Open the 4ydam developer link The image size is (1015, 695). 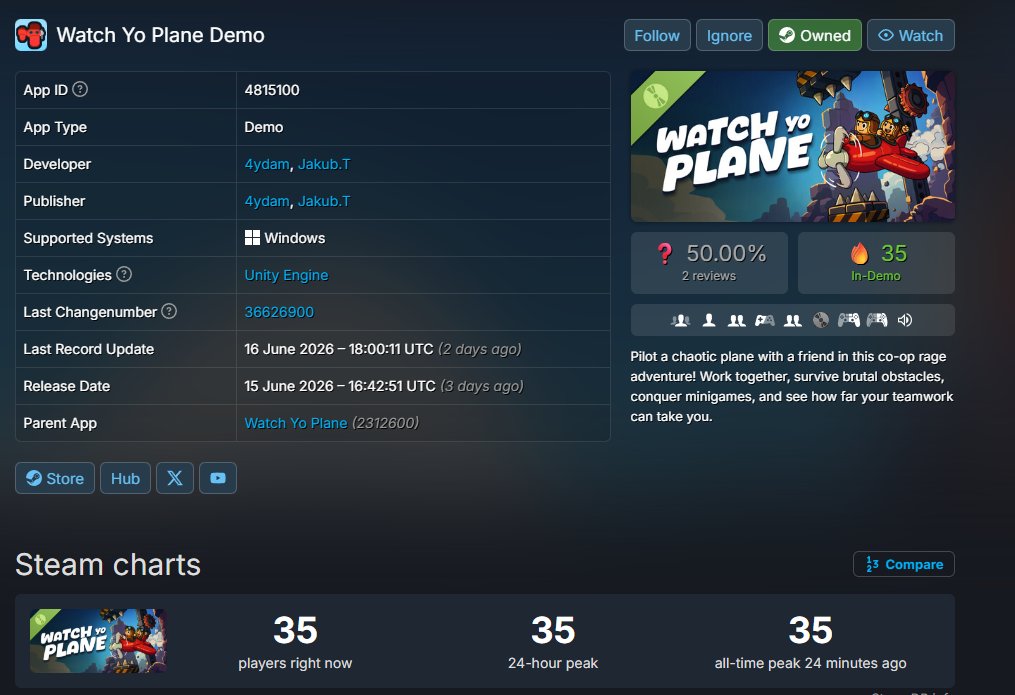point(267,164)
